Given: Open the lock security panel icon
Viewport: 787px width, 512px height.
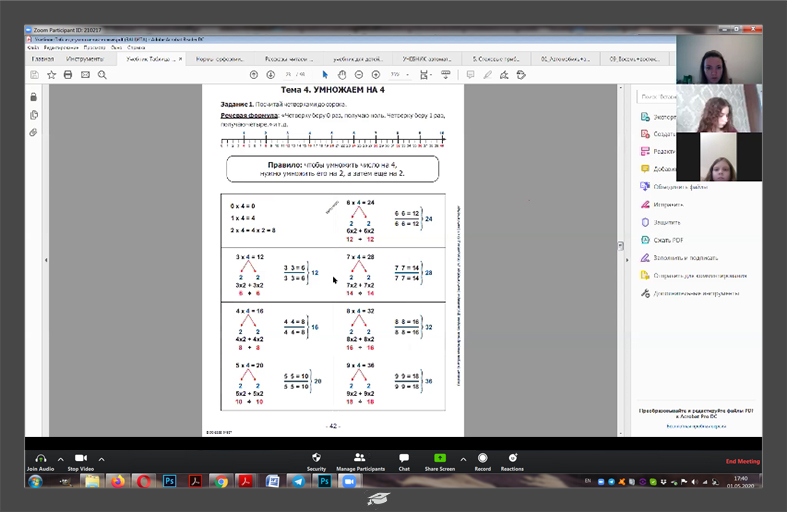Looking at the screenshot, I should (34, 97).
